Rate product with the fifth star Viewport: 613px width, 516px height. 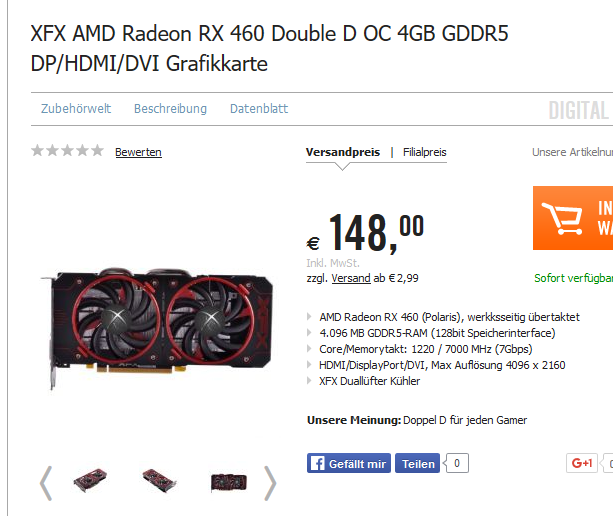click(97, 150)
